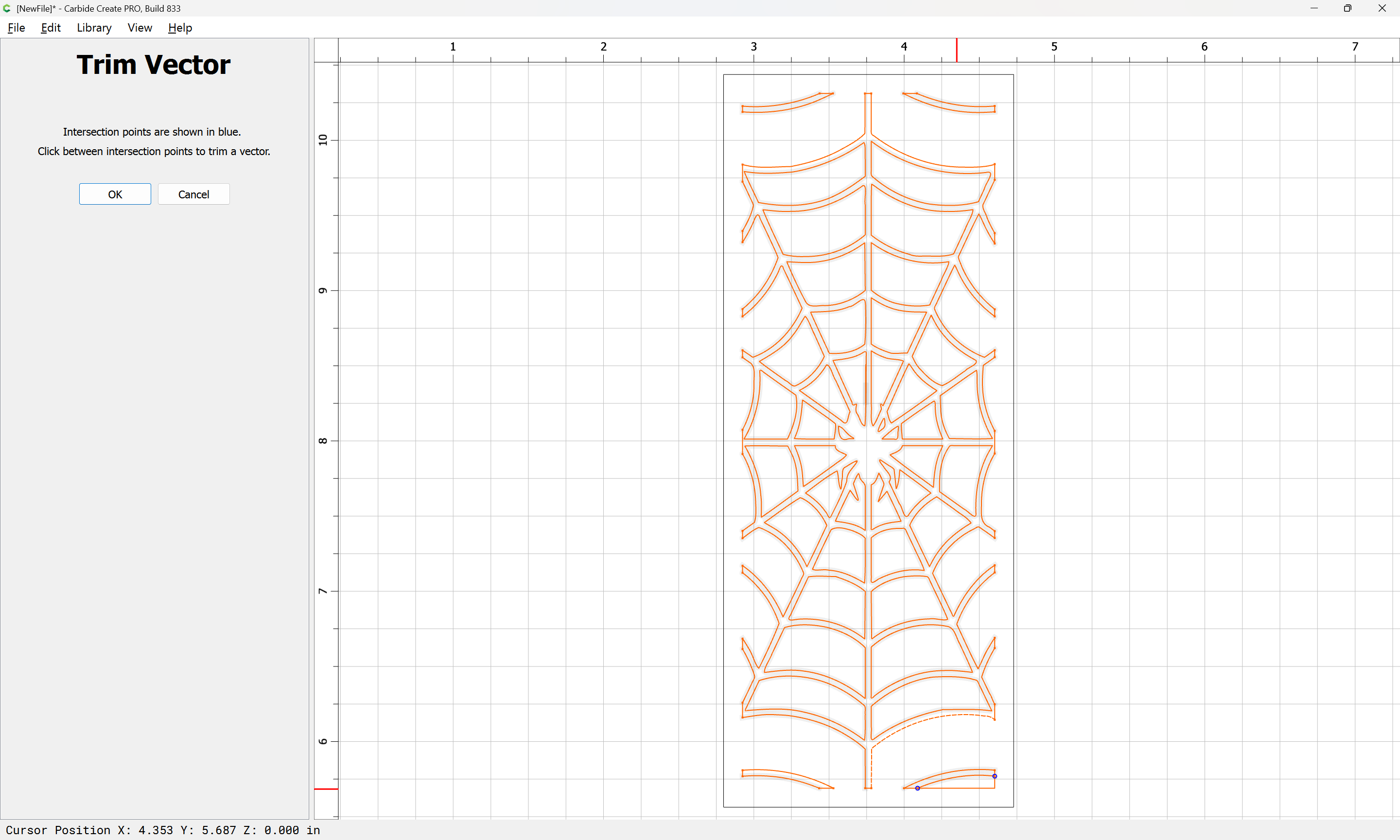Click the horizontal line between the intersection points

[956, 788]
